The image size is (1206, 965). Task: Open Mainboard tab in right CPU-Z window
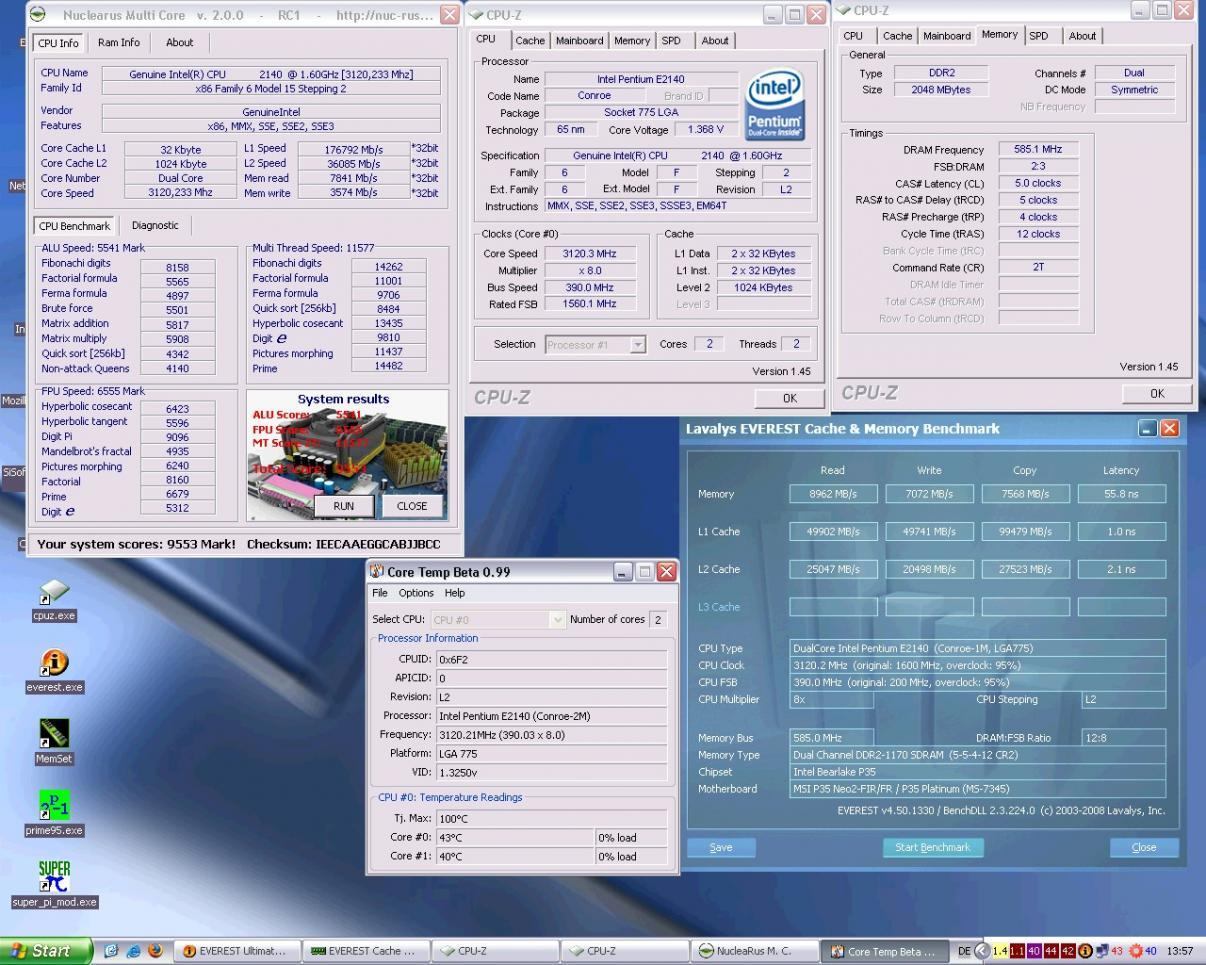click(947, 36)
